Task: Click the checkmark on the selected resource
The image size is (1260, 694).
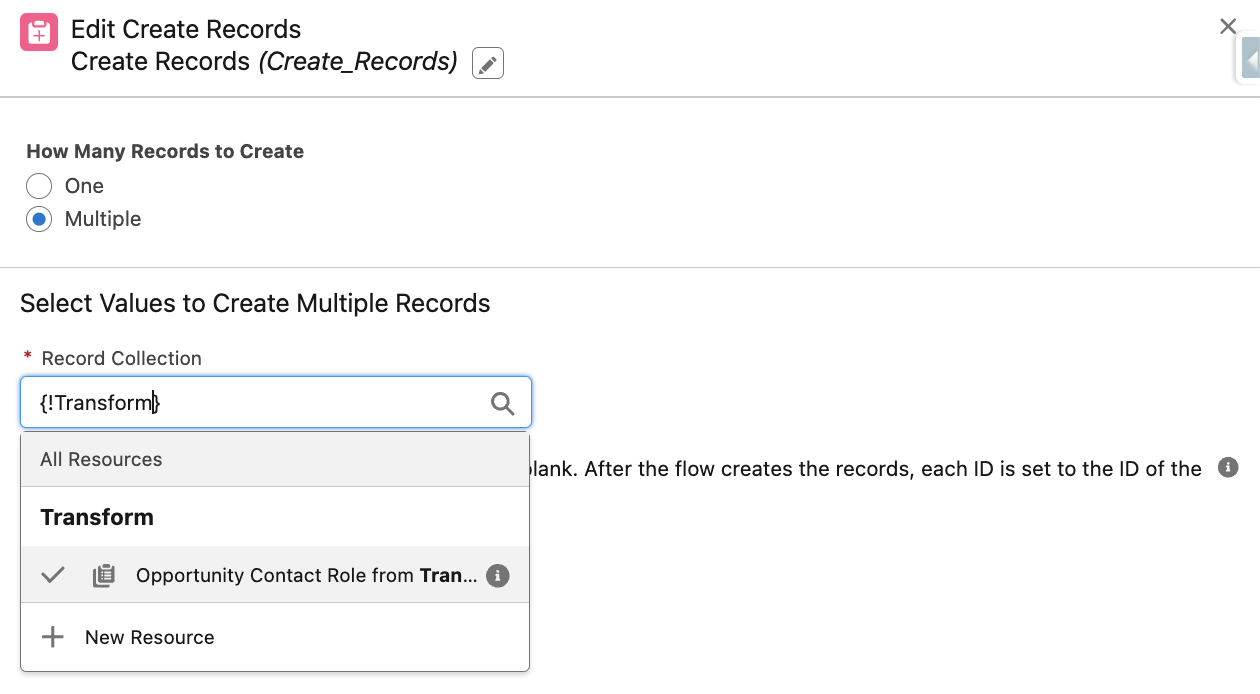Action: click(x=53, y=575)
